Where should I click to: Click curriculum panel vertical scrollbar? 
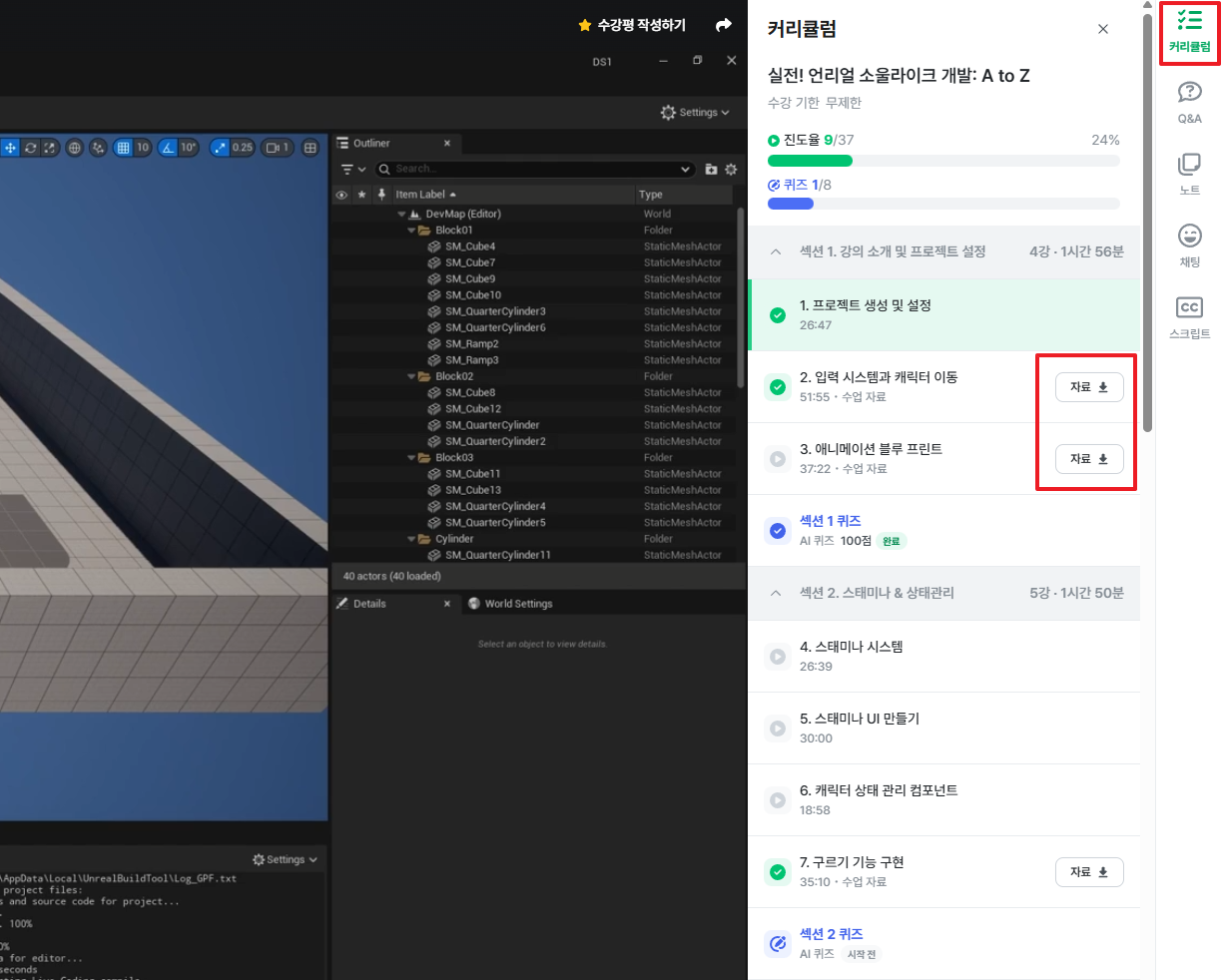[x=1148, y=225]
